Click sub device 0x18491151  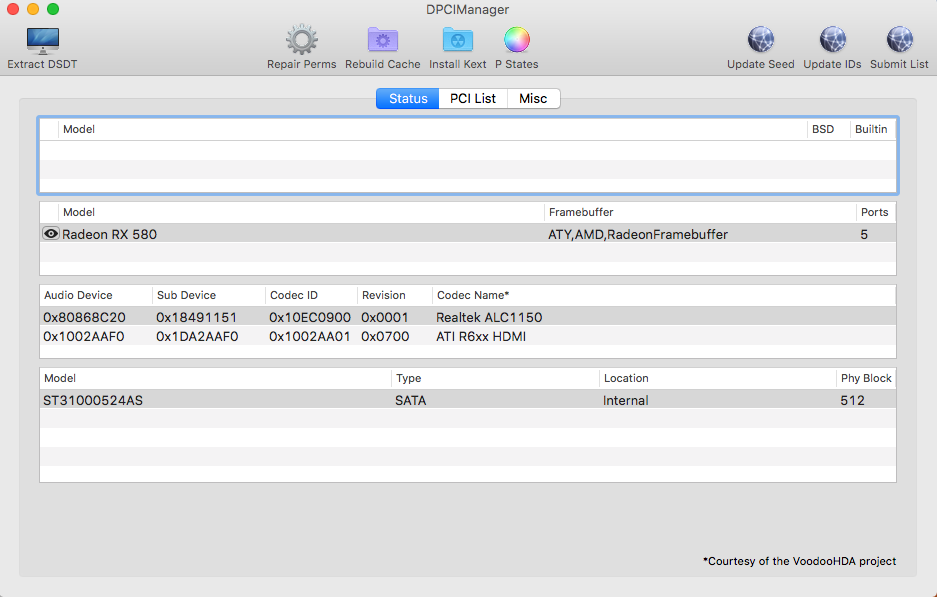click(197, 317)
